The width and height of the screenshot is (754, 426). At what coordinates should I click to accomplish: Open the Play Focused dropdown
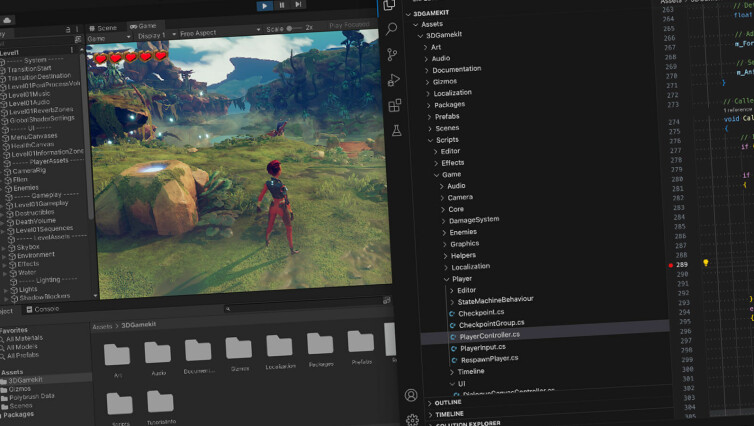pyautogui.click(x=350, y=25)
